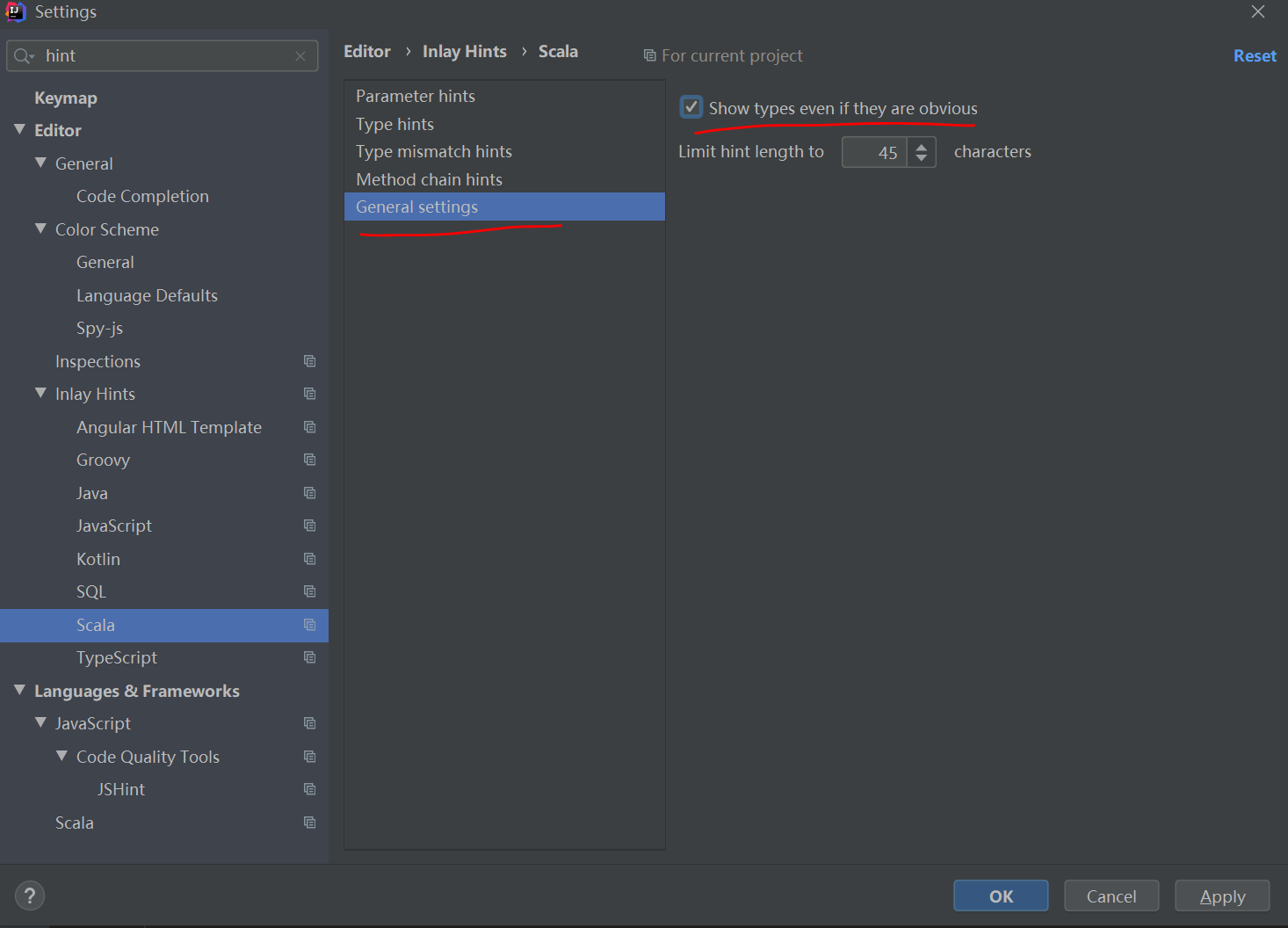Collapse the Code Quality Tools node

point(62,756)
